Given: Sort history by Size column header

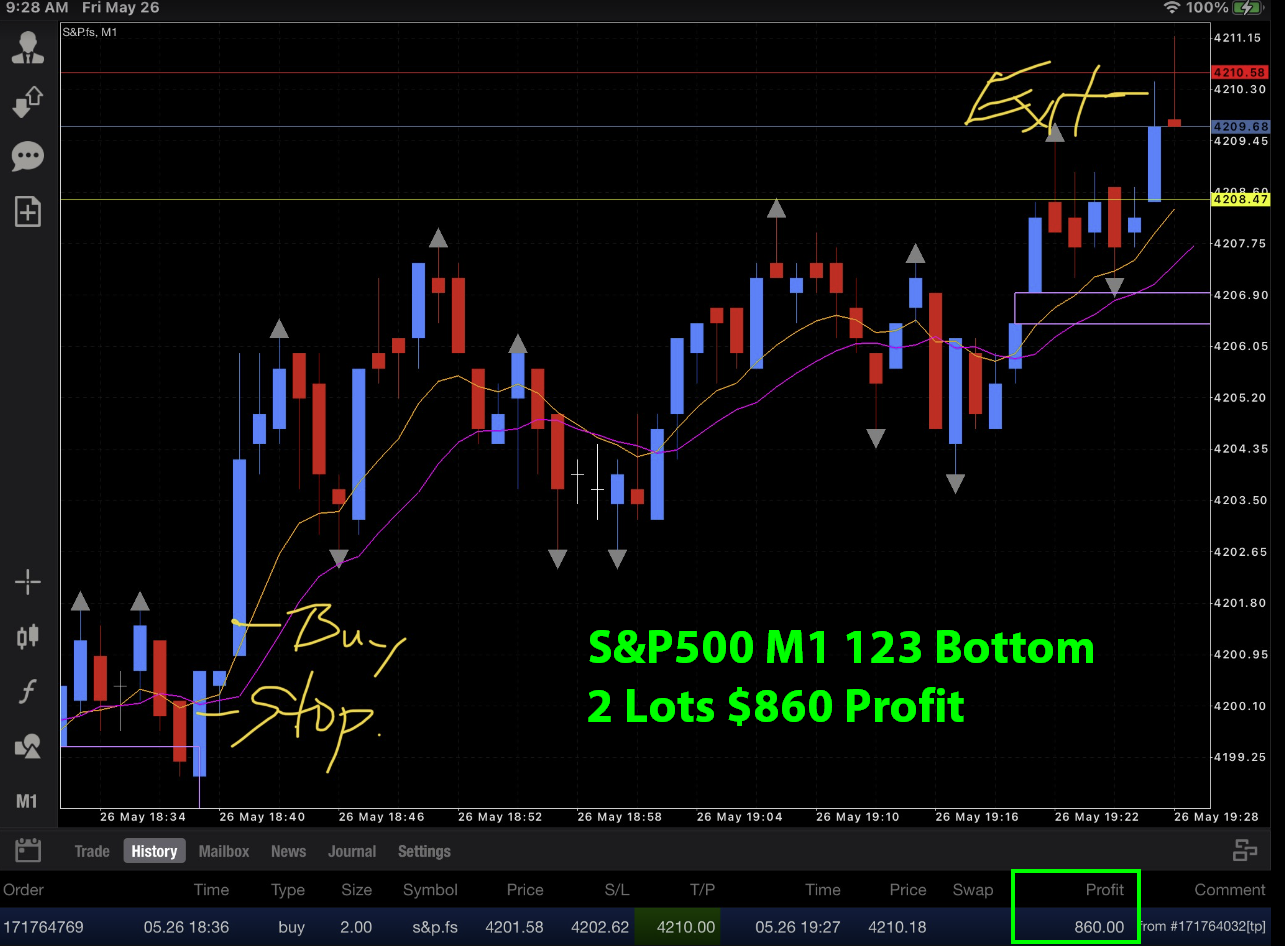Looking at the screenshot, I should click(x=356, y=889).
